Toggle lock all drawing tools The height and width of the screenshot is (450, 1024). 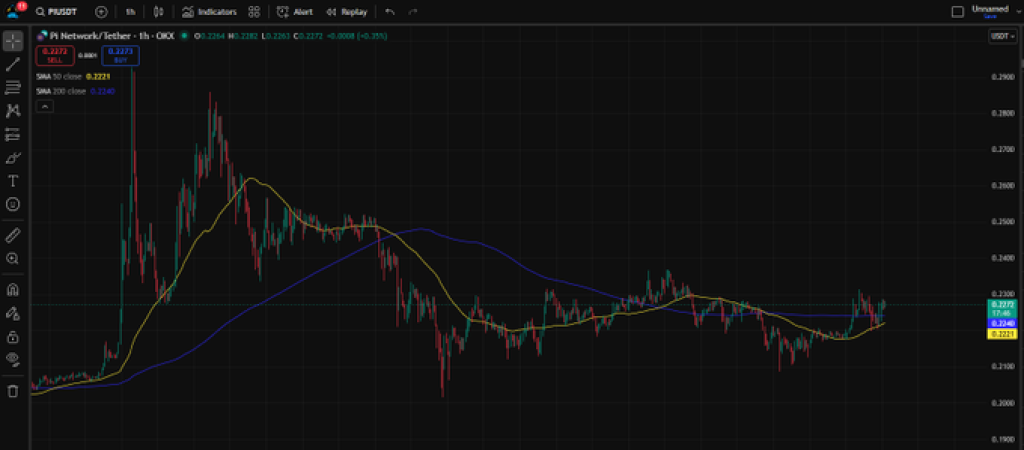(x=13, y=335)
